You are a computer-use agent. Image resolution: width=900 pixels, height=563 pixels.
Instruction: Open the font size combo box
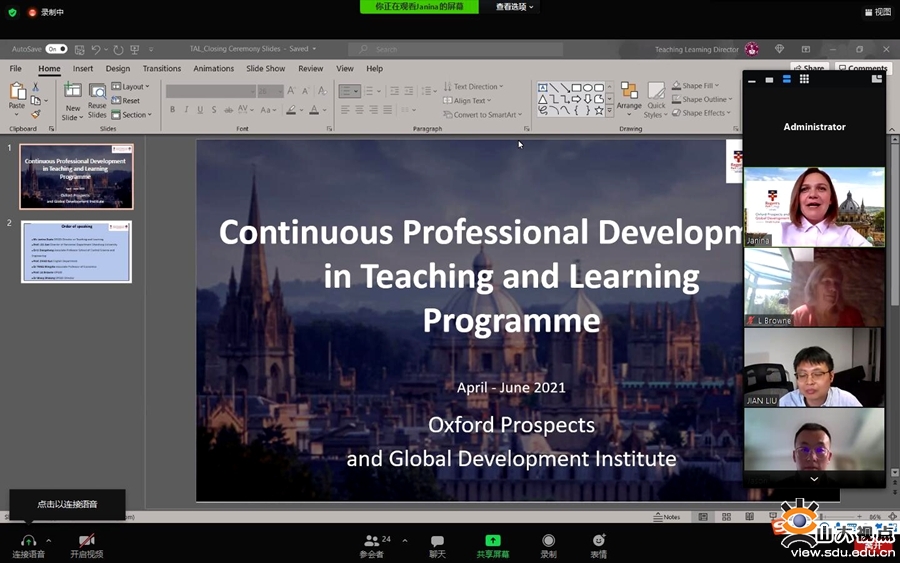pos(270,91)
